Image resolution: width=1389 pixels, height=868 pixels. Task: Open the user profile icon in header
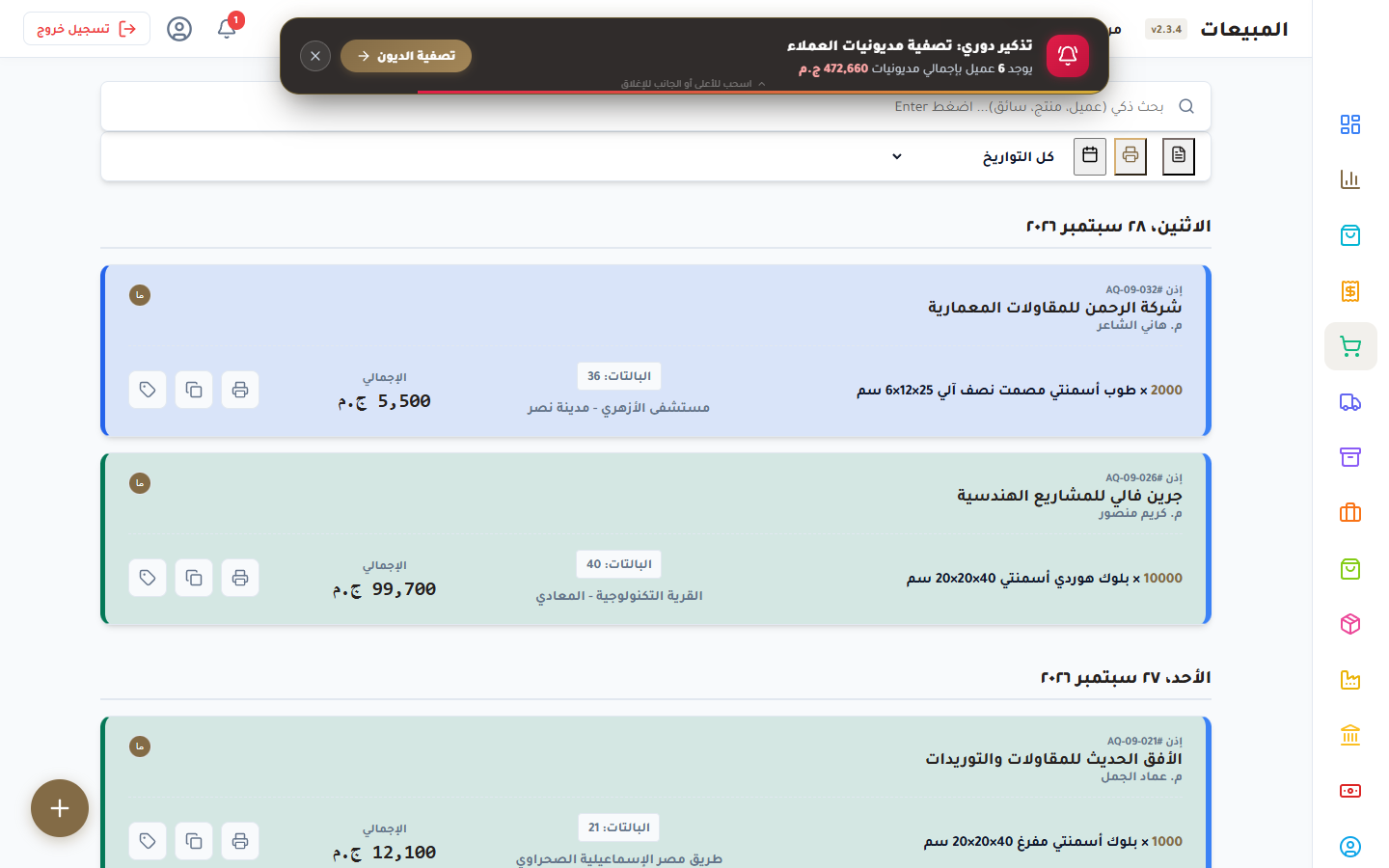(179, 29)
